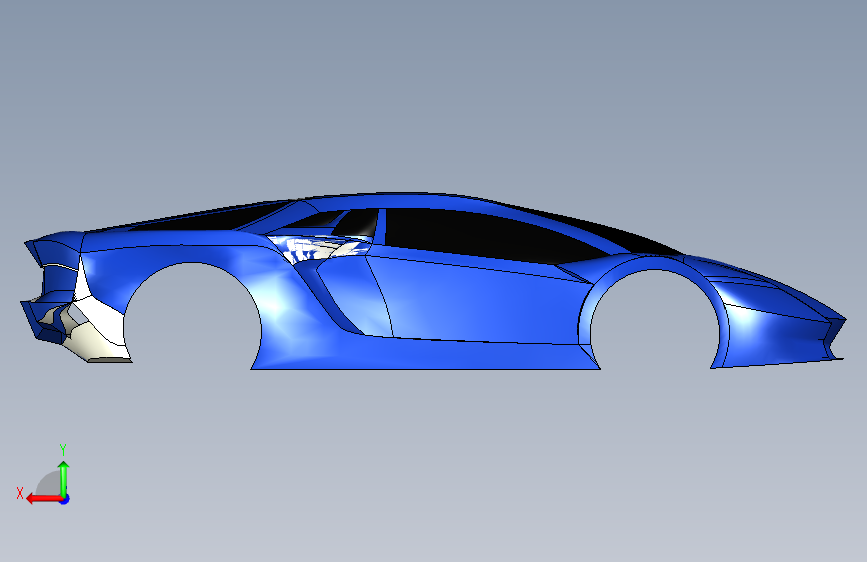Click the green Y axis arrow on the triad

[64, 479]
